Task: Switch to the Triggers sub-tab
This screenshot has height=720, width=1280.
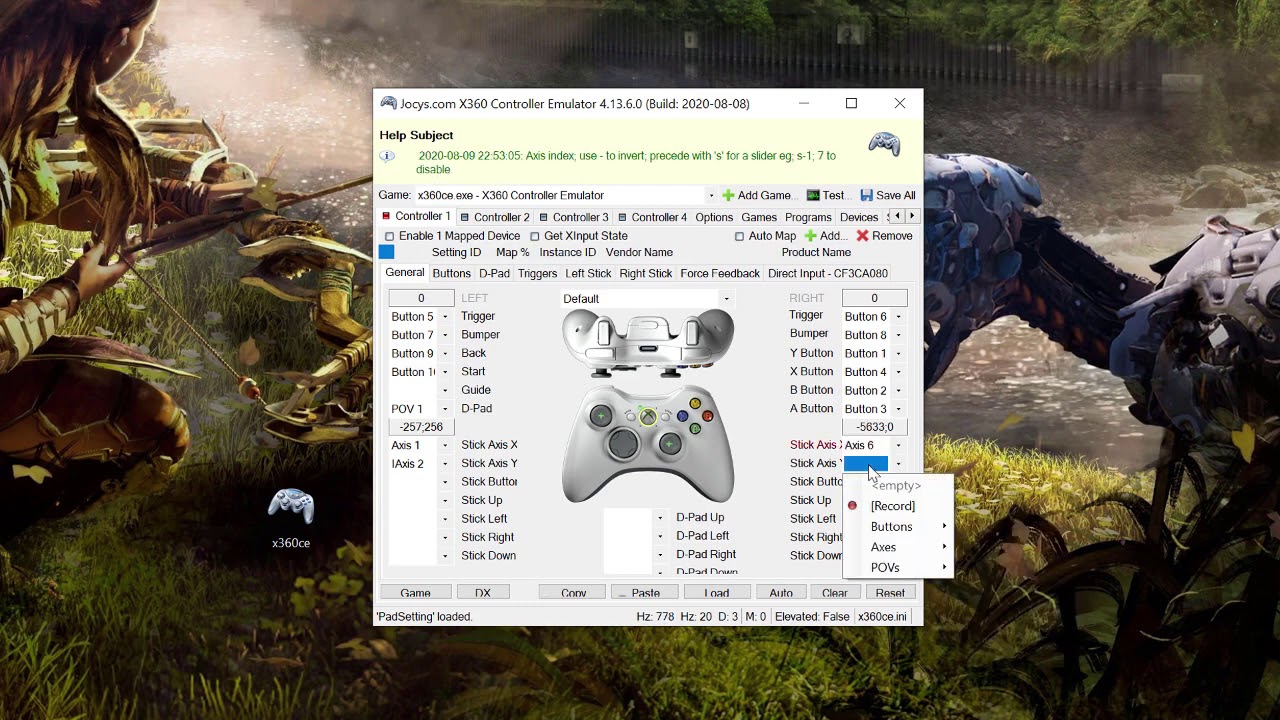Action: pyautogui.click(x=537, y=274)
